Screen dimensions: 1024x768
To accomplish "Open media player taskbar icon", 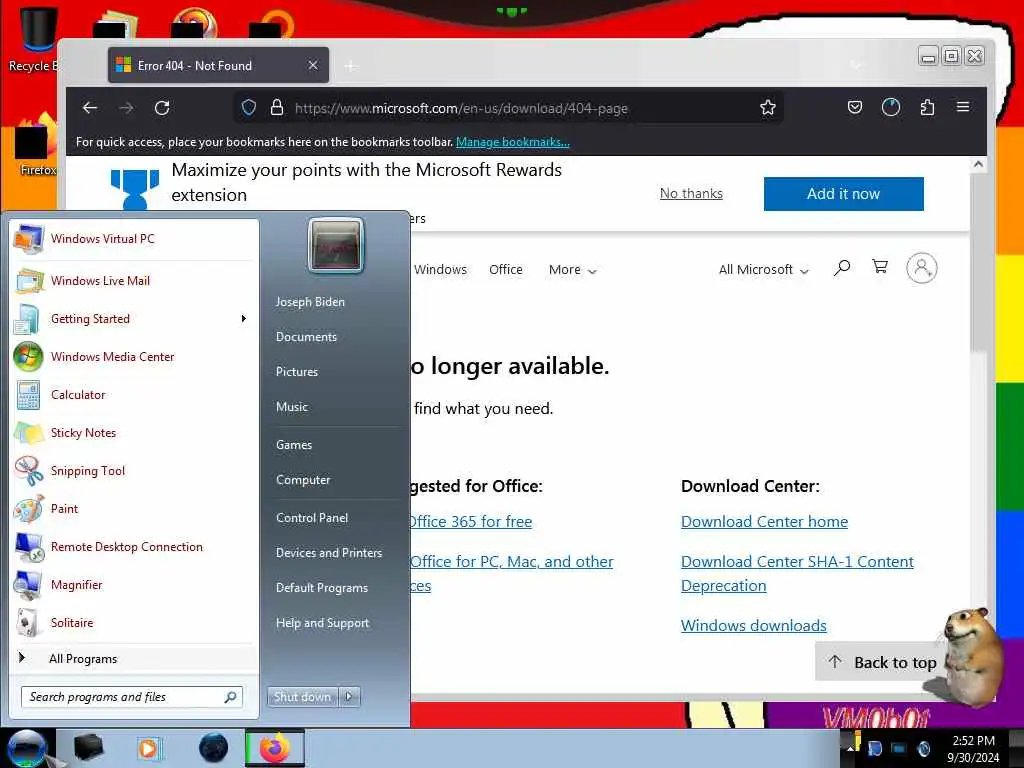I will [x=148, y=748].
